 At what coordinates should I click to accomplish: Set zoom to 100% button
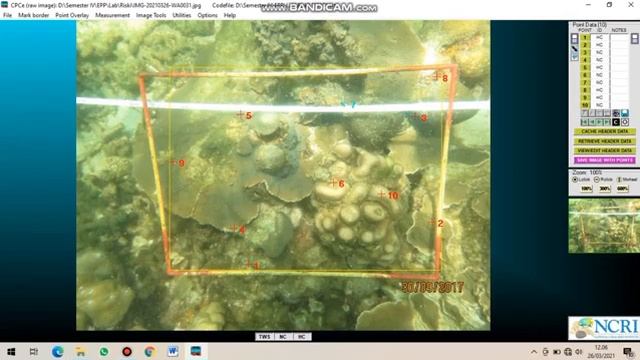point(587,189)
